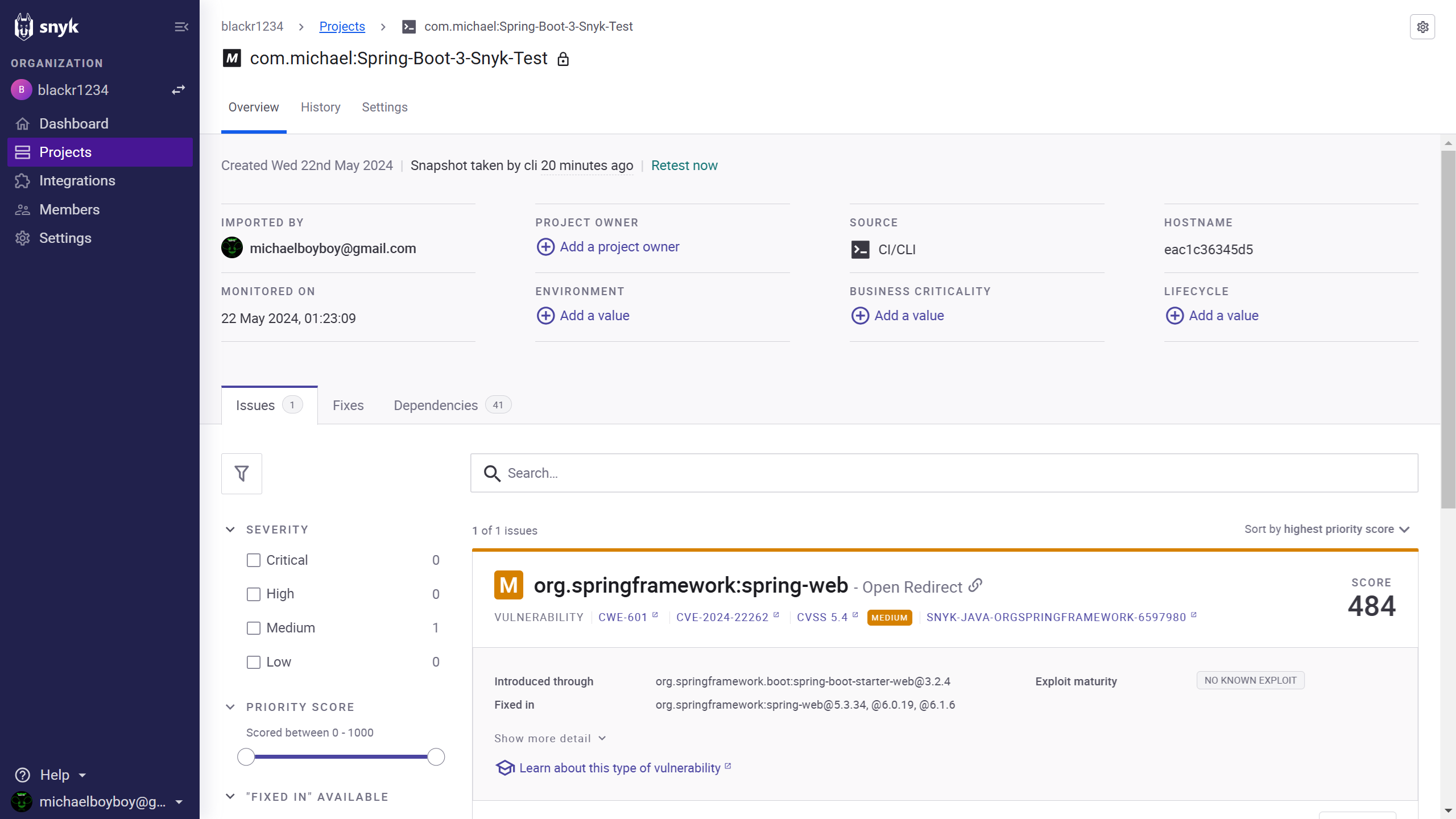The width and height of the screenshot is (1456, 819).
Task: Copy link icon next to Open Redirect
Action: (975, 585)
